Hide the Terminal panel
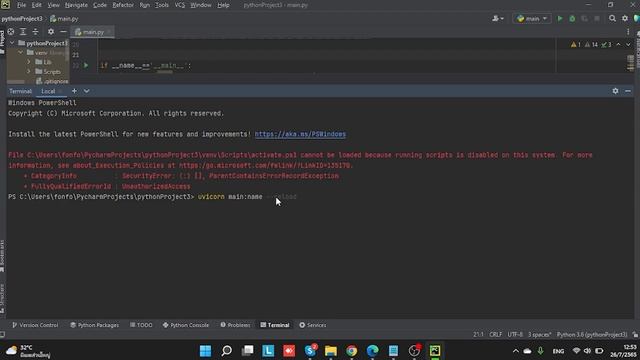This screenshot has height=360, width=640. [628, 91]
